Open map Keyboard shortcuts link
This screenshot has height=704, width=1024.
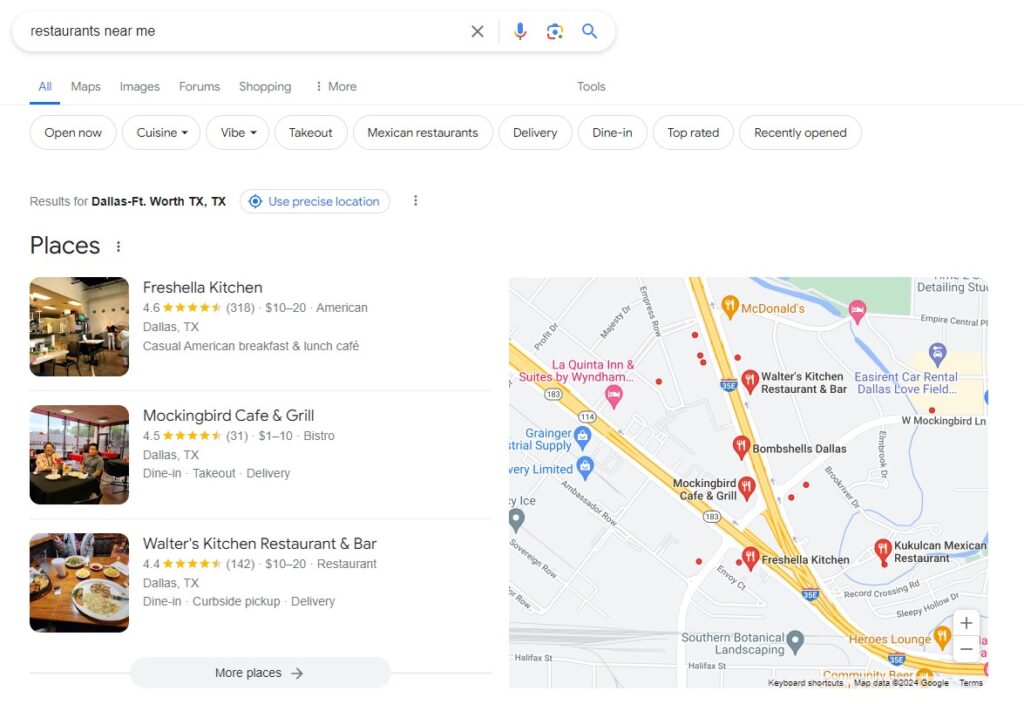pos(805,682)
